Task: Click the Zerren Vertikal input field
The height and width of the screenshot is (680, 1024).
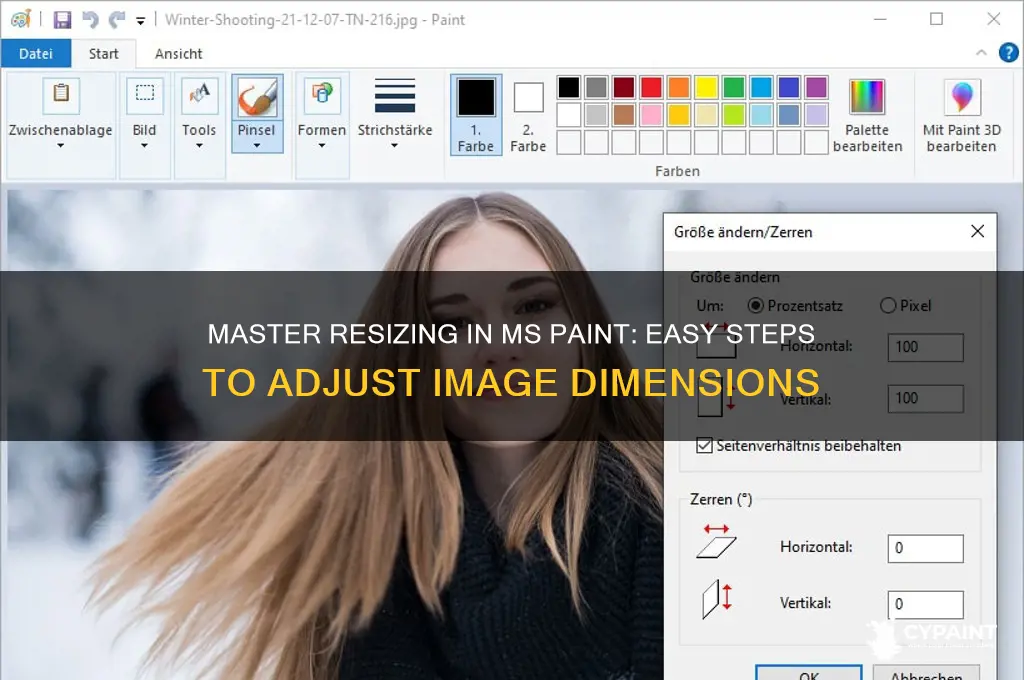Action: [925, 604]
